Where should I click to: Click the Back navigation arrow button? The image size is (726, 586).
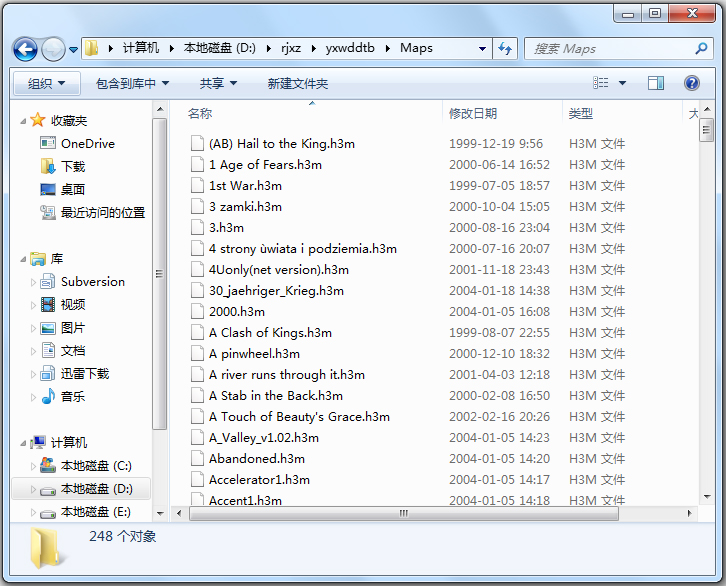(x=26, y=48)
